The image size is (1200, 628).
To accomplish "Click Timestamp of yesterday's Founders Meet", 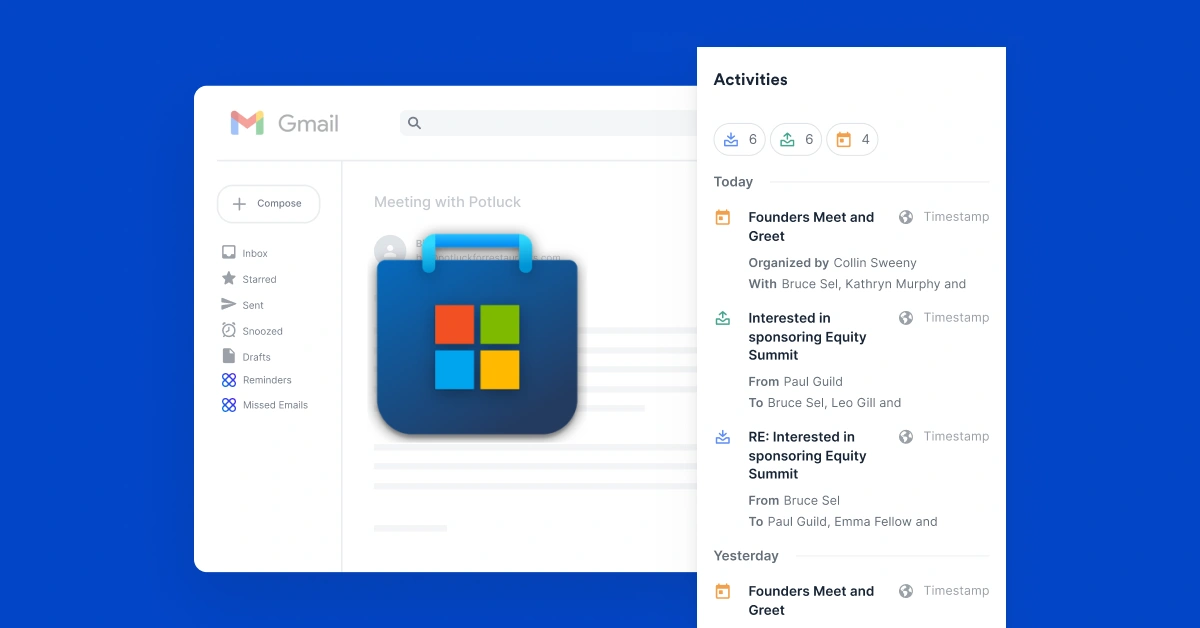I will tap(956, 591).
